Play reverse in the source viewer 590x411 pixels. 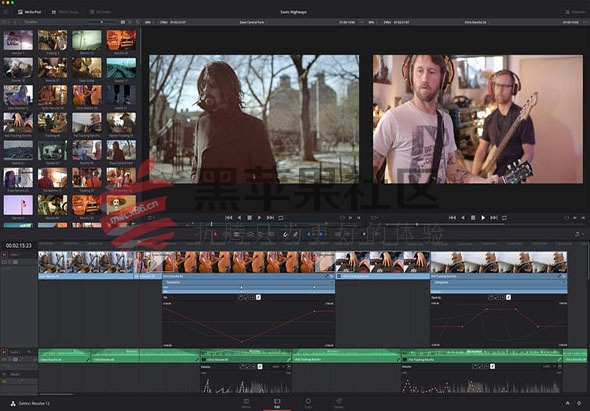(x=239, y=218)
